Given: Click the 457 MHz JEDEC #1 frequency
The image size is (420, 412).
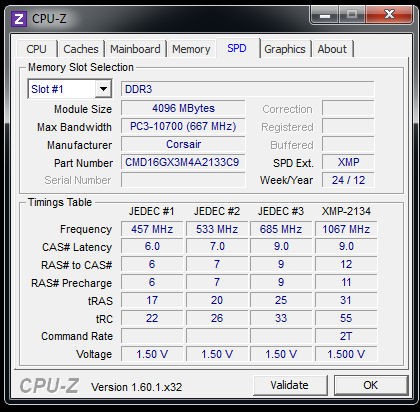Looking at the screenshot, I should (152, 229).
